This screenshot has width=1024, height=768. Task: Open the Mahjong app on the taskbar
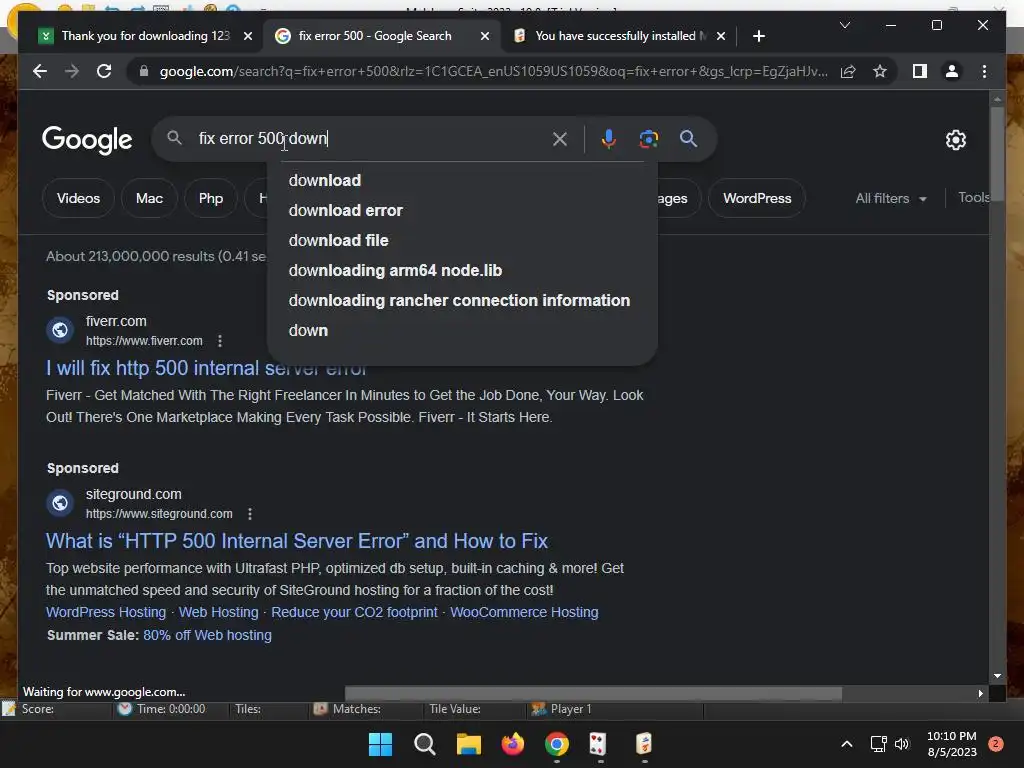pyautogui.click(x=644, y=744)
